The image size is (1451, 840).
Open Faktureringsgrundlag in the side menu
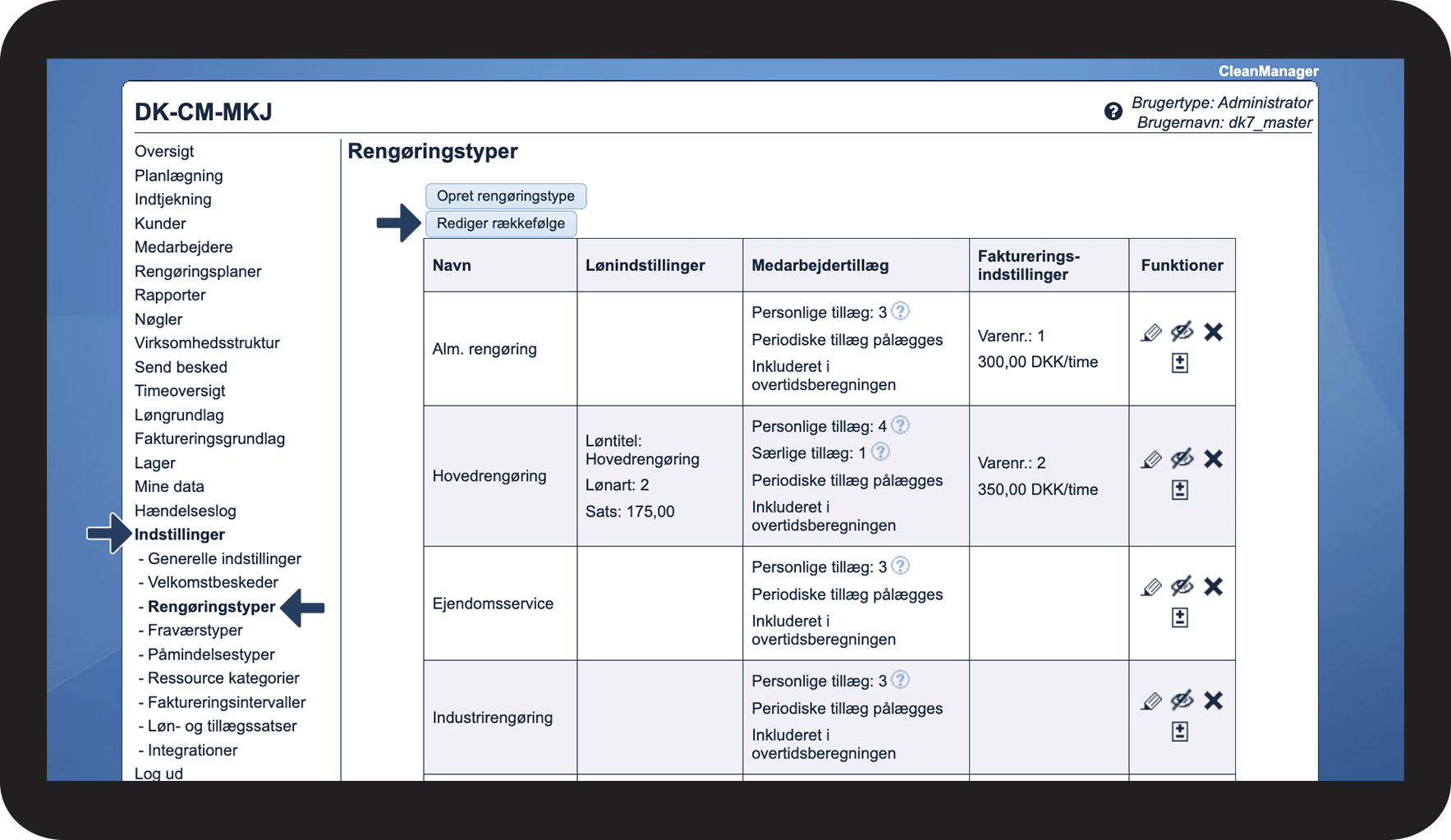[209, 439]
